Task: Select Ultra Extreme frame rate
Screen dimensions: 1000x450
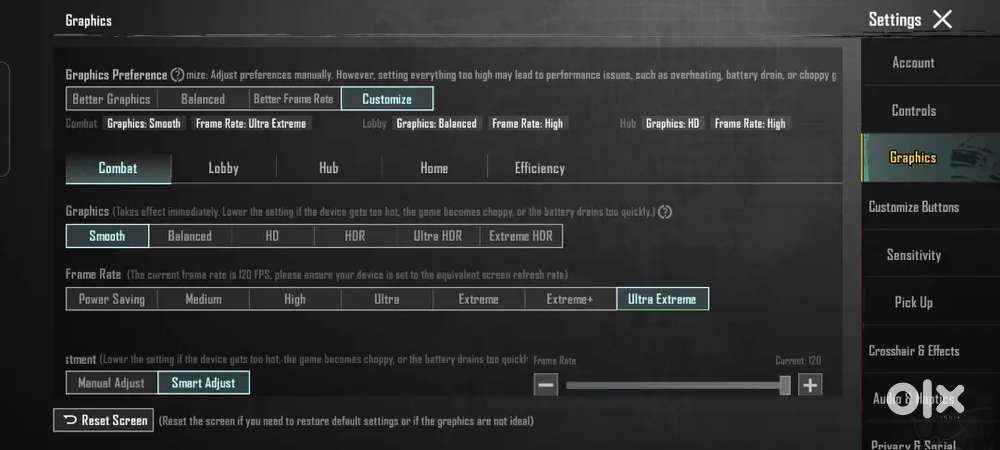Action: coord(662,299)
